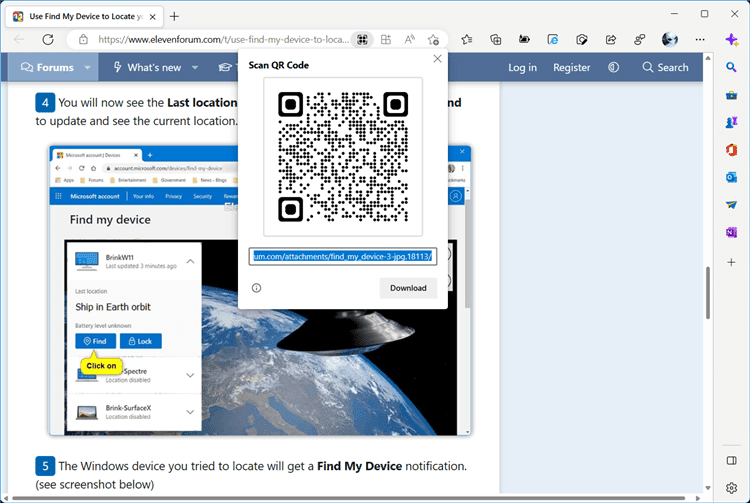
Task: Open the site info lock icon in the address bar
Action: coord(83,39)
